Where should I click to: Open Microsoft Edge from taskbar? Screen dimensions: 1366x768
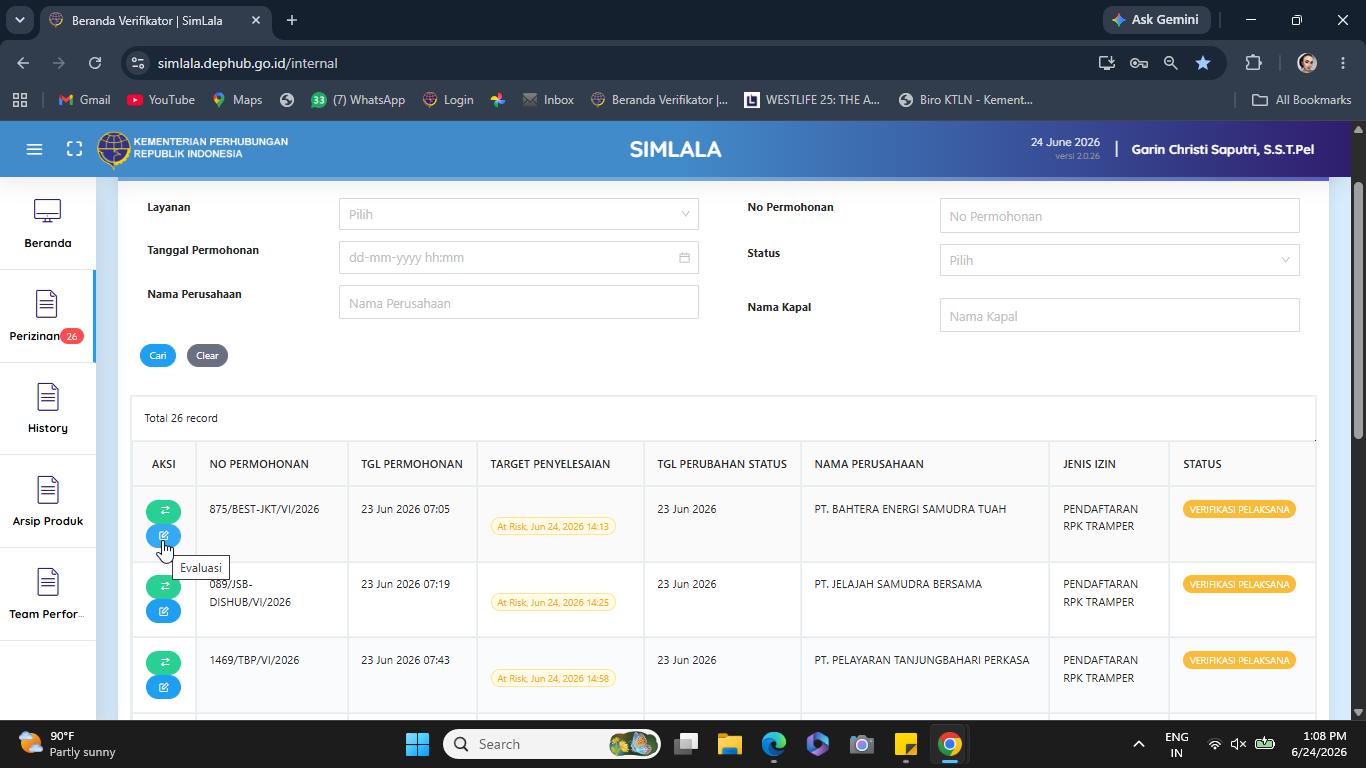coord(774,744)
